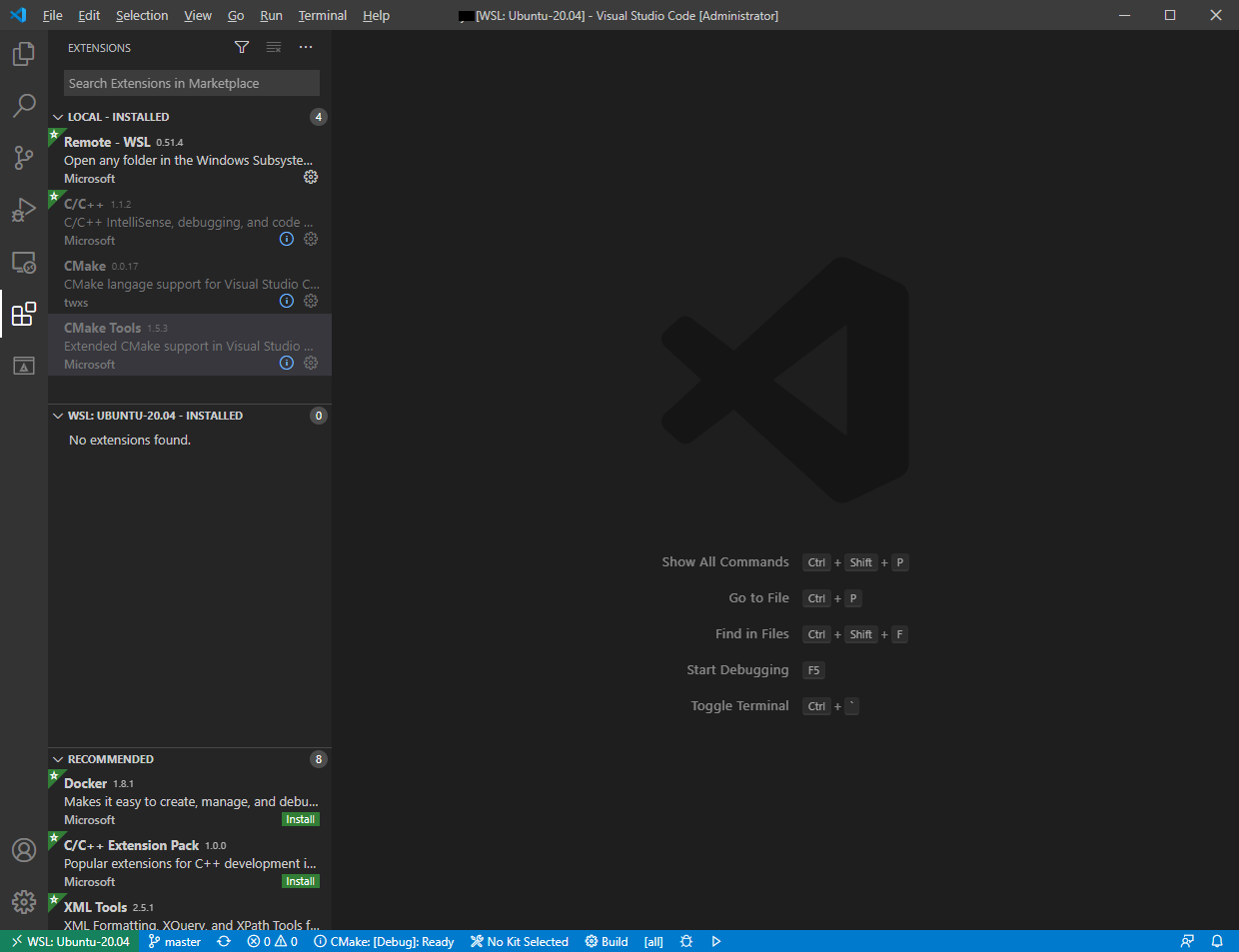
Task: Install the C/C++ Extension Pack
Action: pyautogui.click(x=300, y=881)
